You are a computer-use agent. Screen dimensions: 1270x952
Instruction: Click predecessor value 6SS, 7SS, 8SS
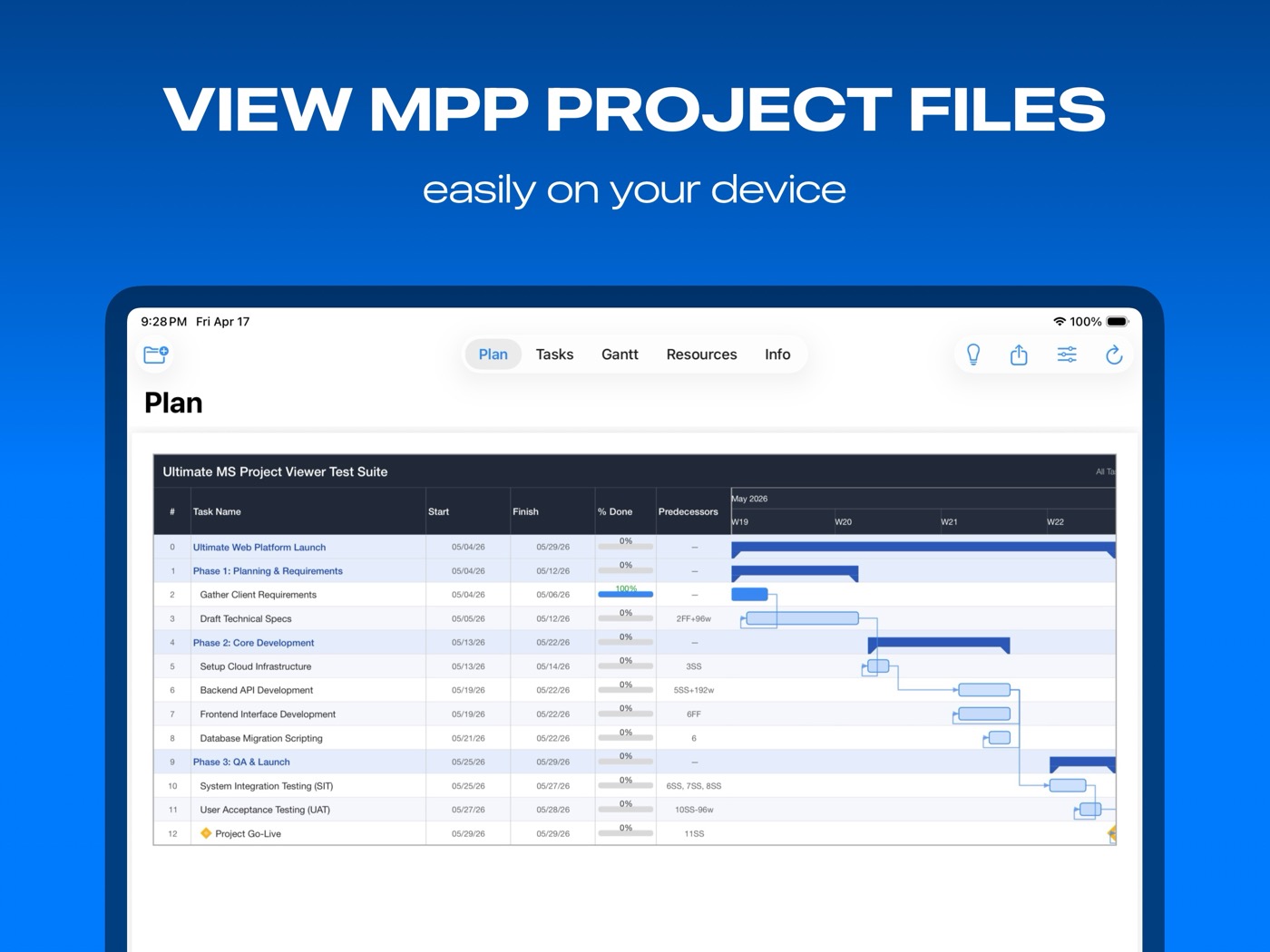(694, 786)
